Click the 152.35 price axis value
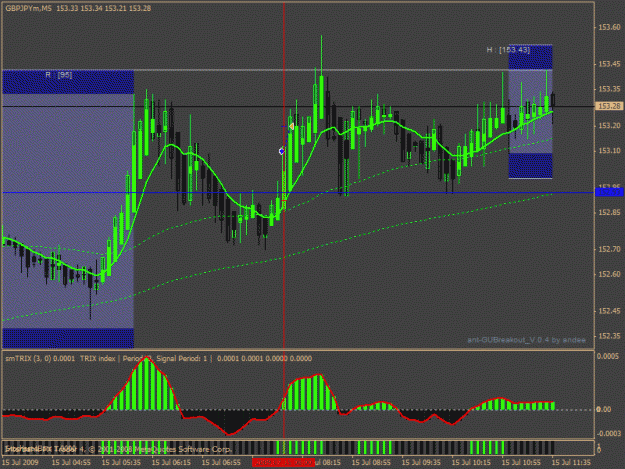Viewport: 625px width, 469px height. (609, 336)
